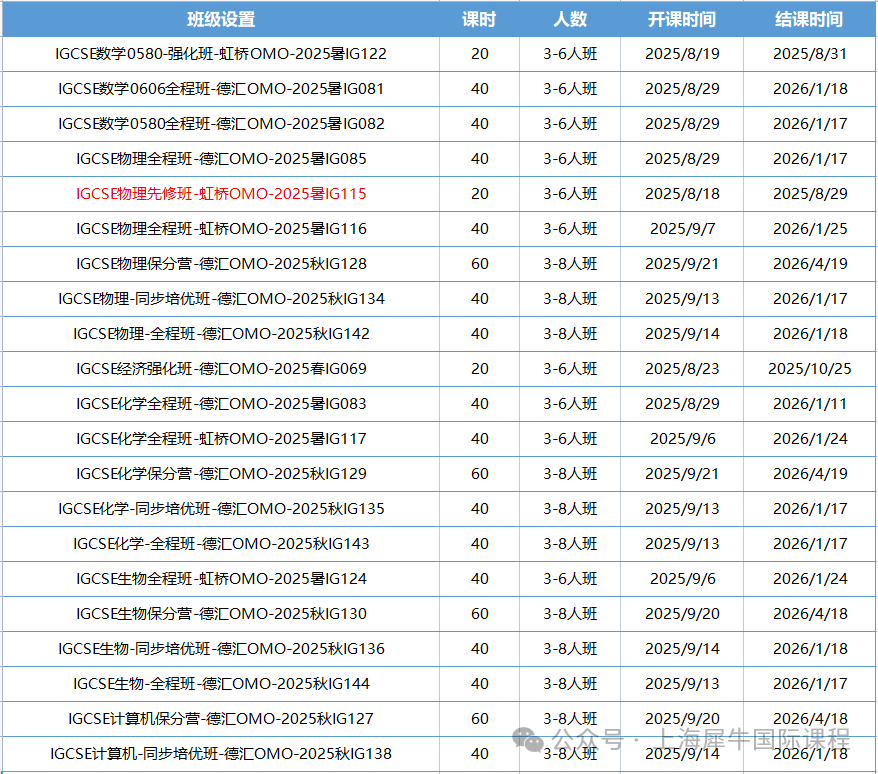Click the end date 2026/4/19 for IG129
The image size is (878, 774).
[810, 474]
